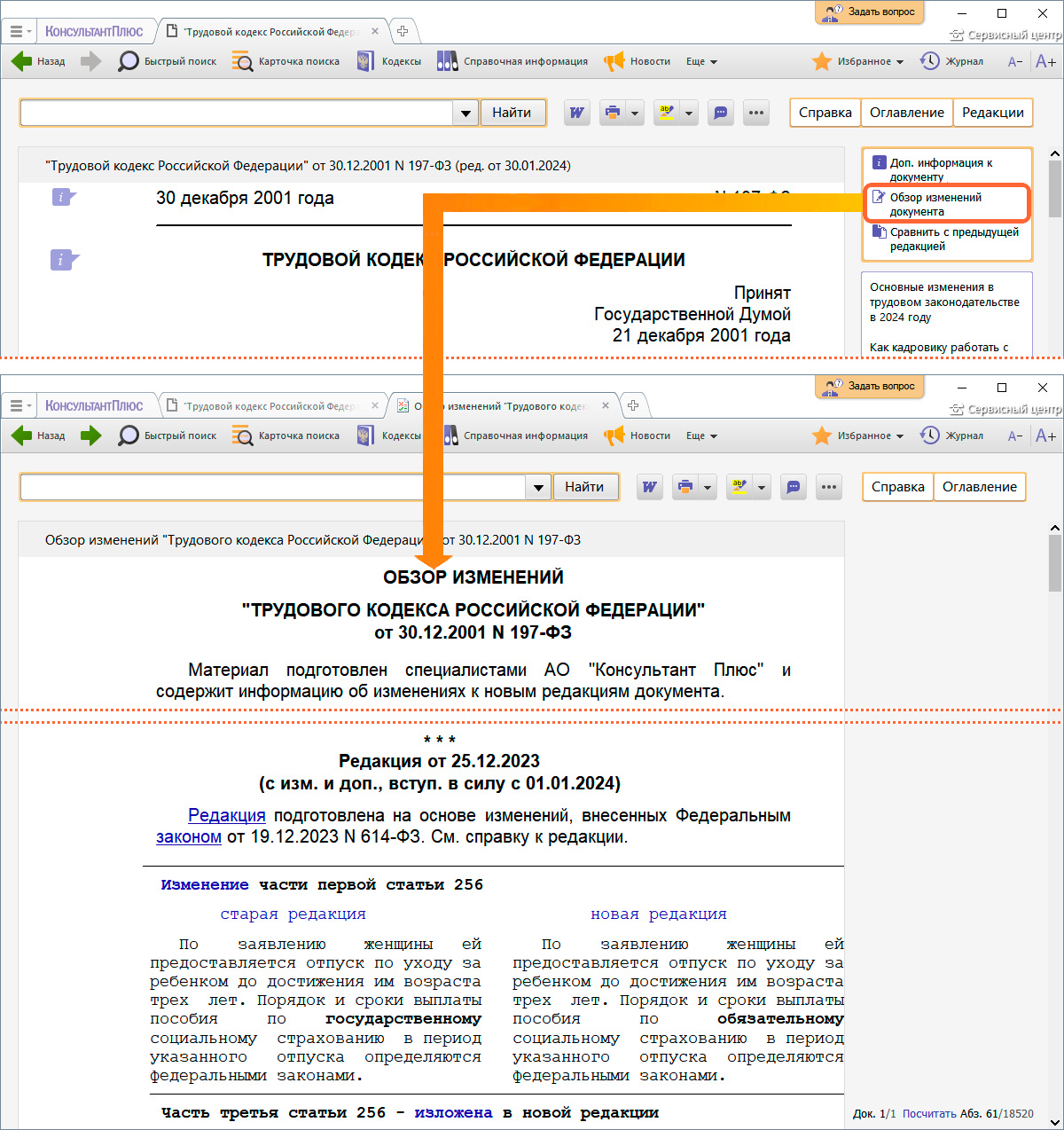Expand the highlighter options arrow in lower window
Screen dimensions: 1064x1130
click(x=762, y=487)
